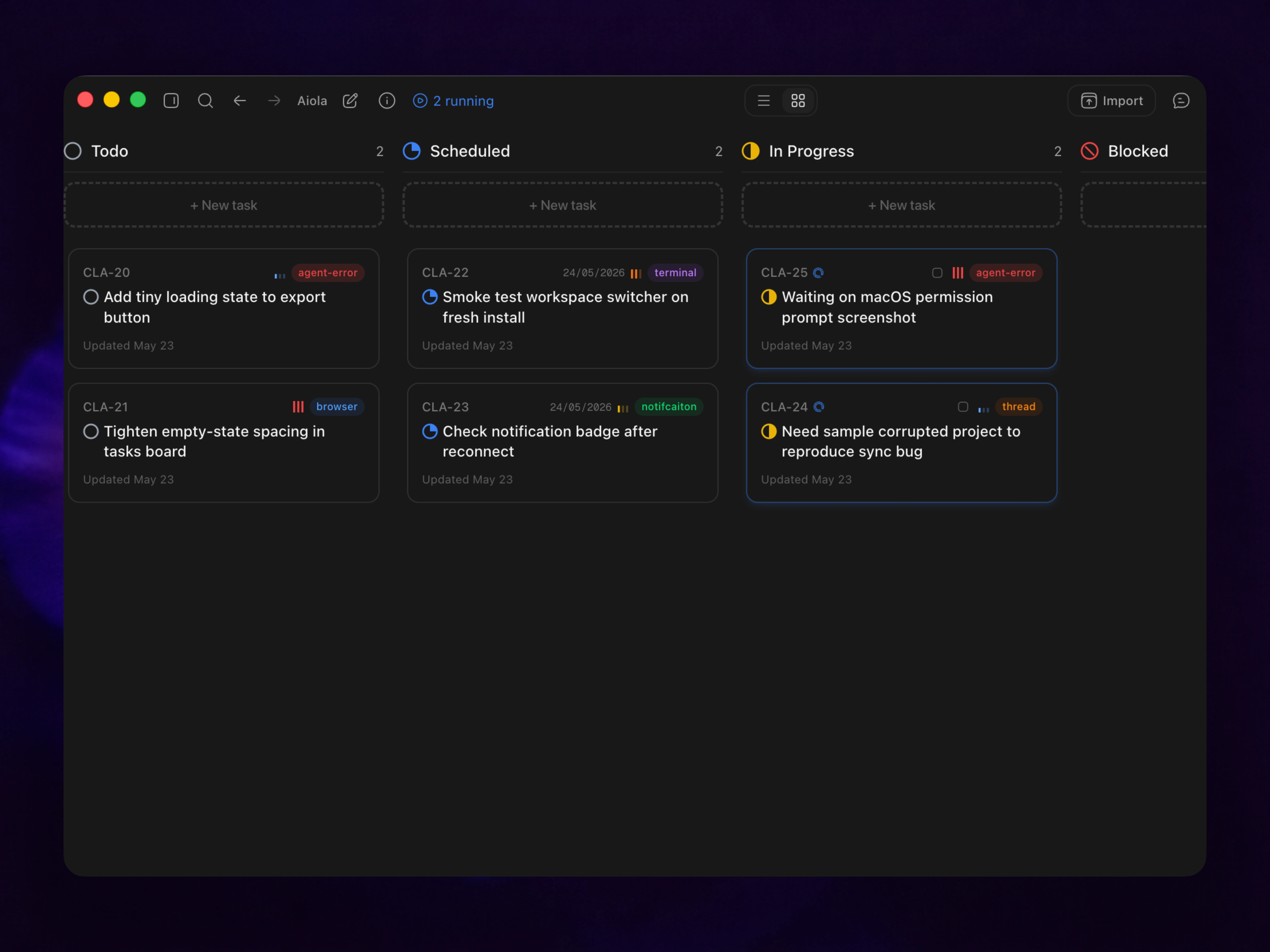1270x952 pixels.
Task: Click the terminal tag on CLA-22
Action: click(x=675, y=273)
